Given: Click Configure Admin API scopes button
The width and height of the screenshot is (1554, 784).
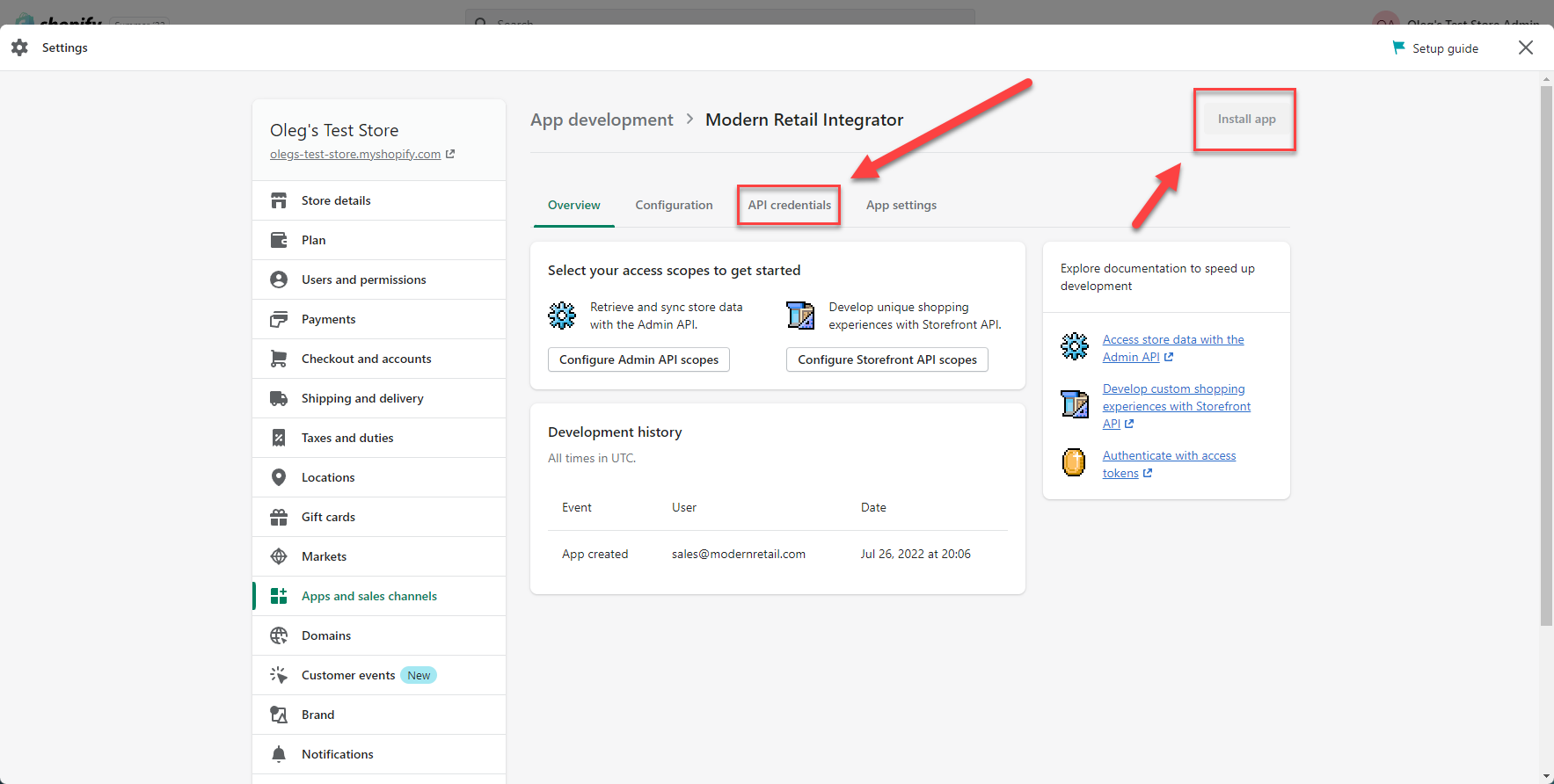Looking at the screenshot, I should pyautogui.click(x=638, y=359).
